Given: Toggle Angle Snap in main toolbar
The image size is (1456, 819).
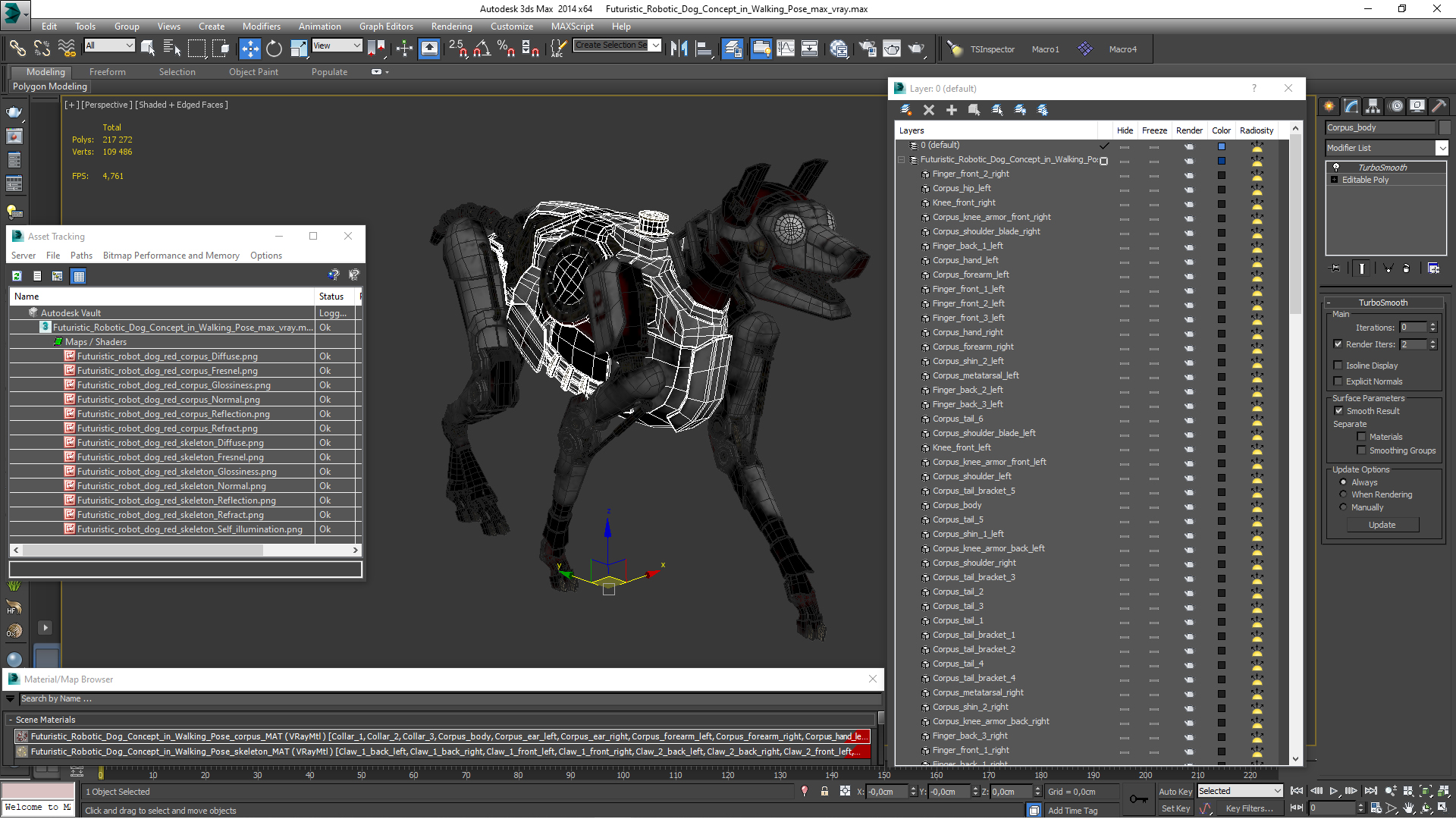Looking at the screenshot, I should pyautogui.click(x=482, y=49).
